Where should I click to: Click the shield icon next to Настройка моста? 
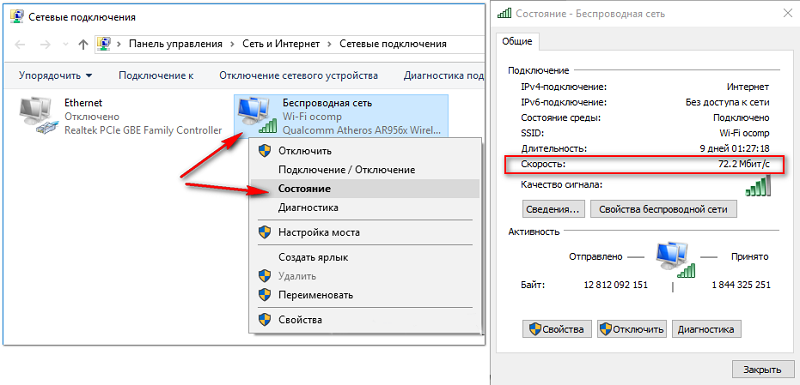[264, 233]
